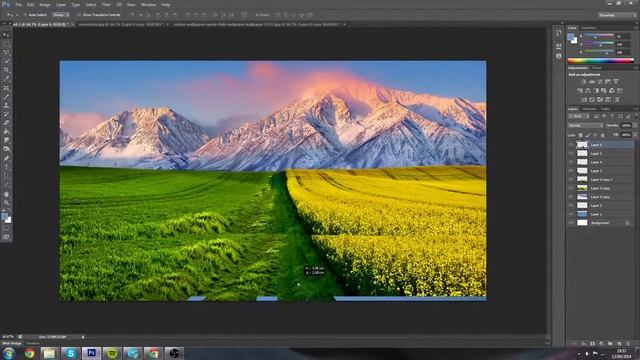Image resolution: width=640 pixels, height=360 pixels.
Task: Select the Gradient tool
Action: coord(6,131)
